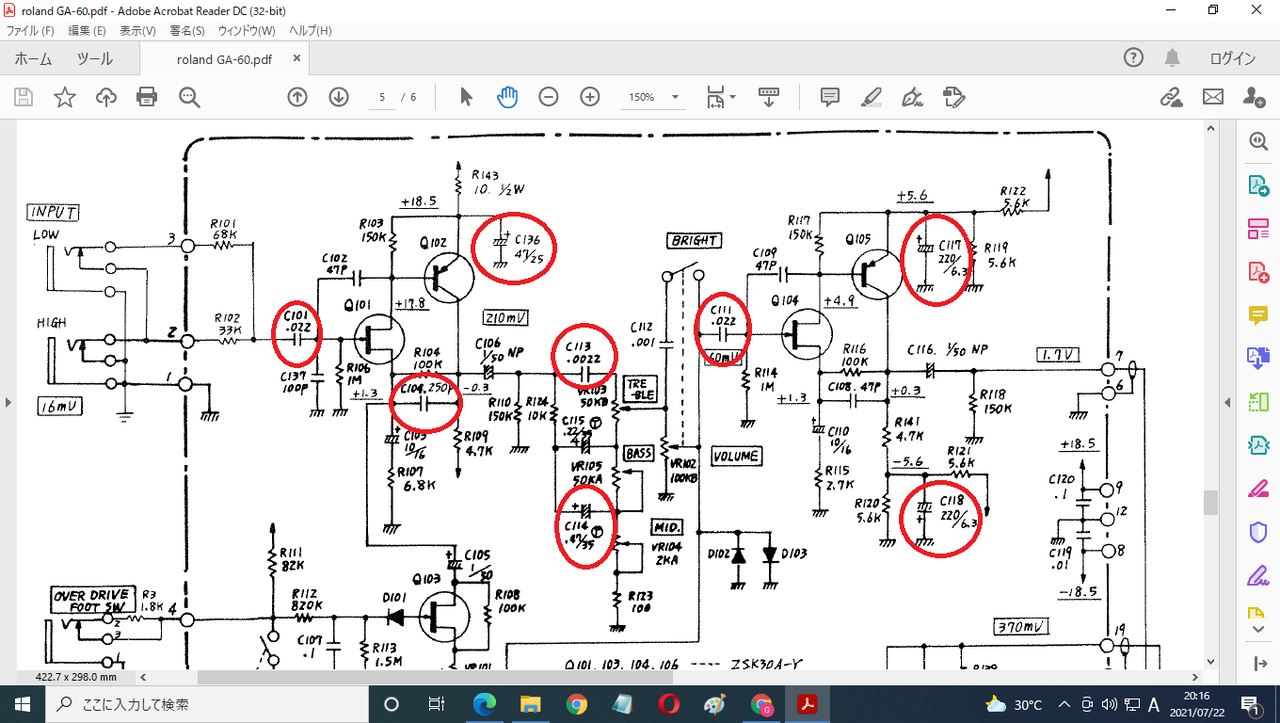Open the Export PDF panel
Image resolution: width=1280 pixels, height=723 pixels.
(x=1258, y=184)
